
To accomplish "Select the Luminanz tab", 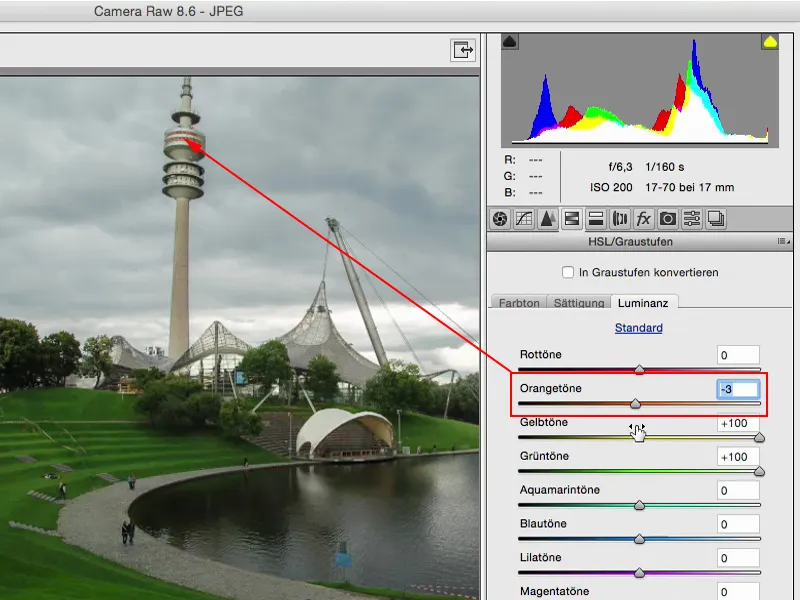I will click(x=643, y=303).
